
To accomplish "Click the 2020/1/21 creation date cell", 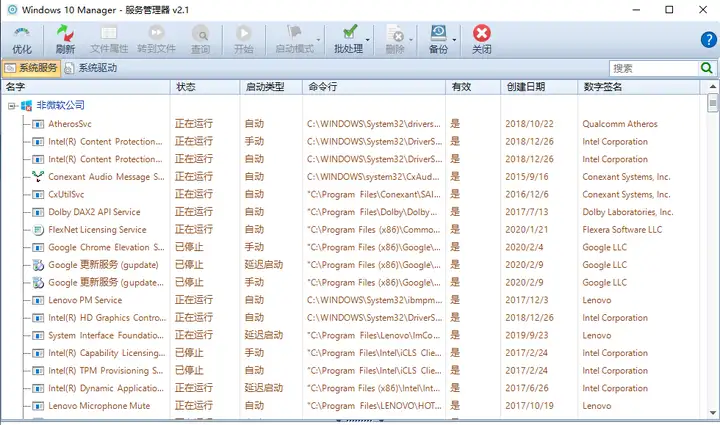I will (527, 229).
